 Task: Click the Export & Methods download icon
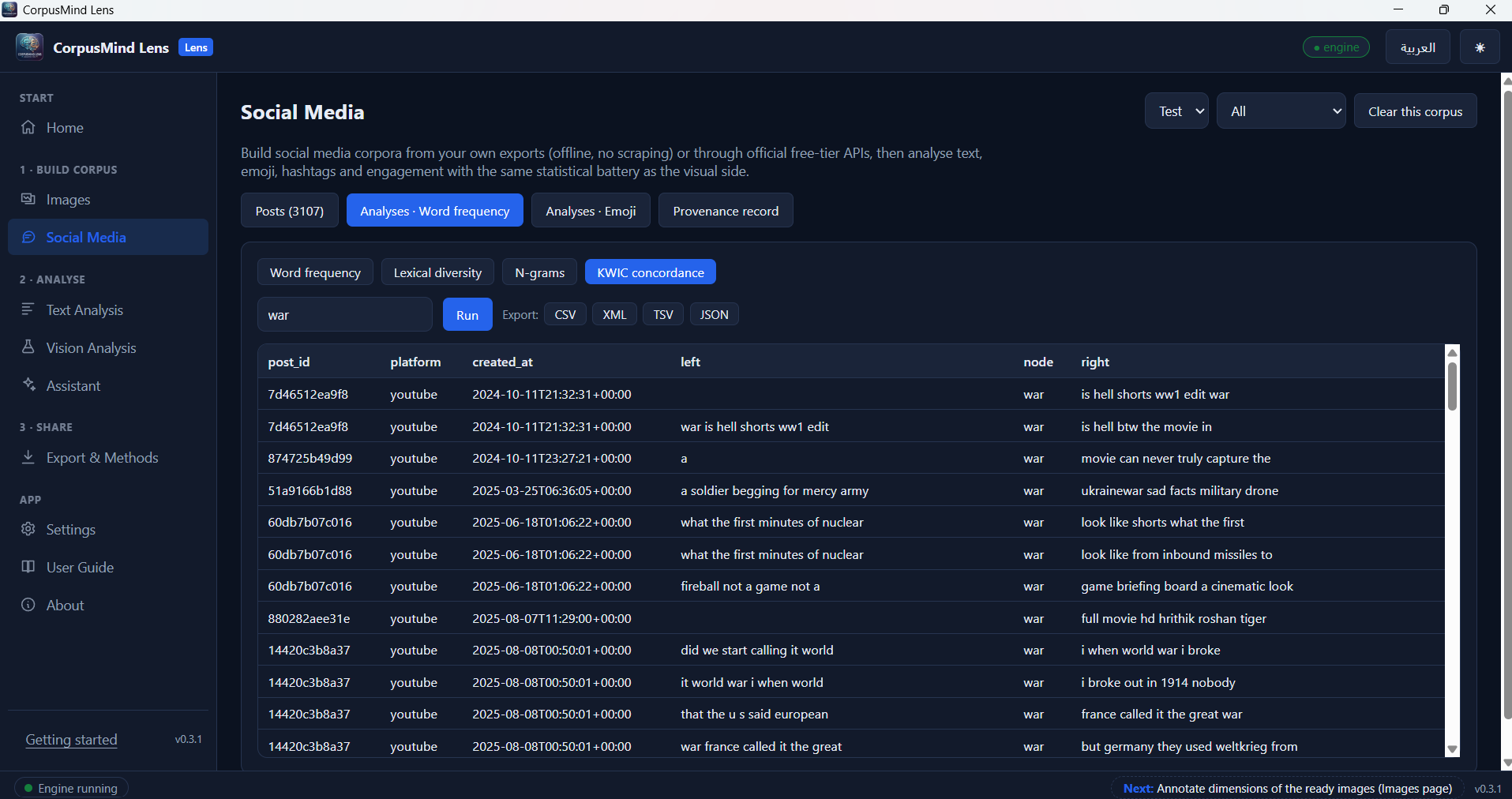(28, 457)
